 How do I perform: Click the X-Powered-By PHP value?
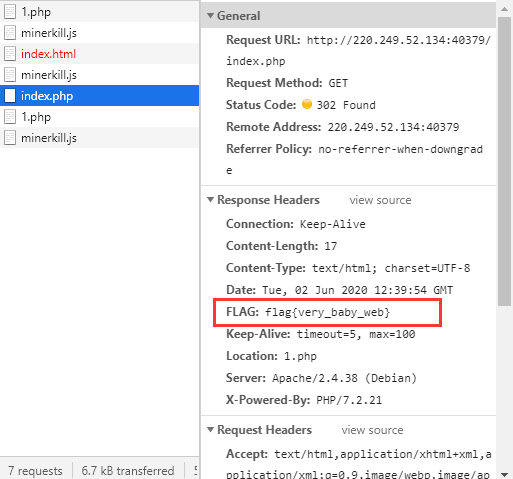[349, 400]
